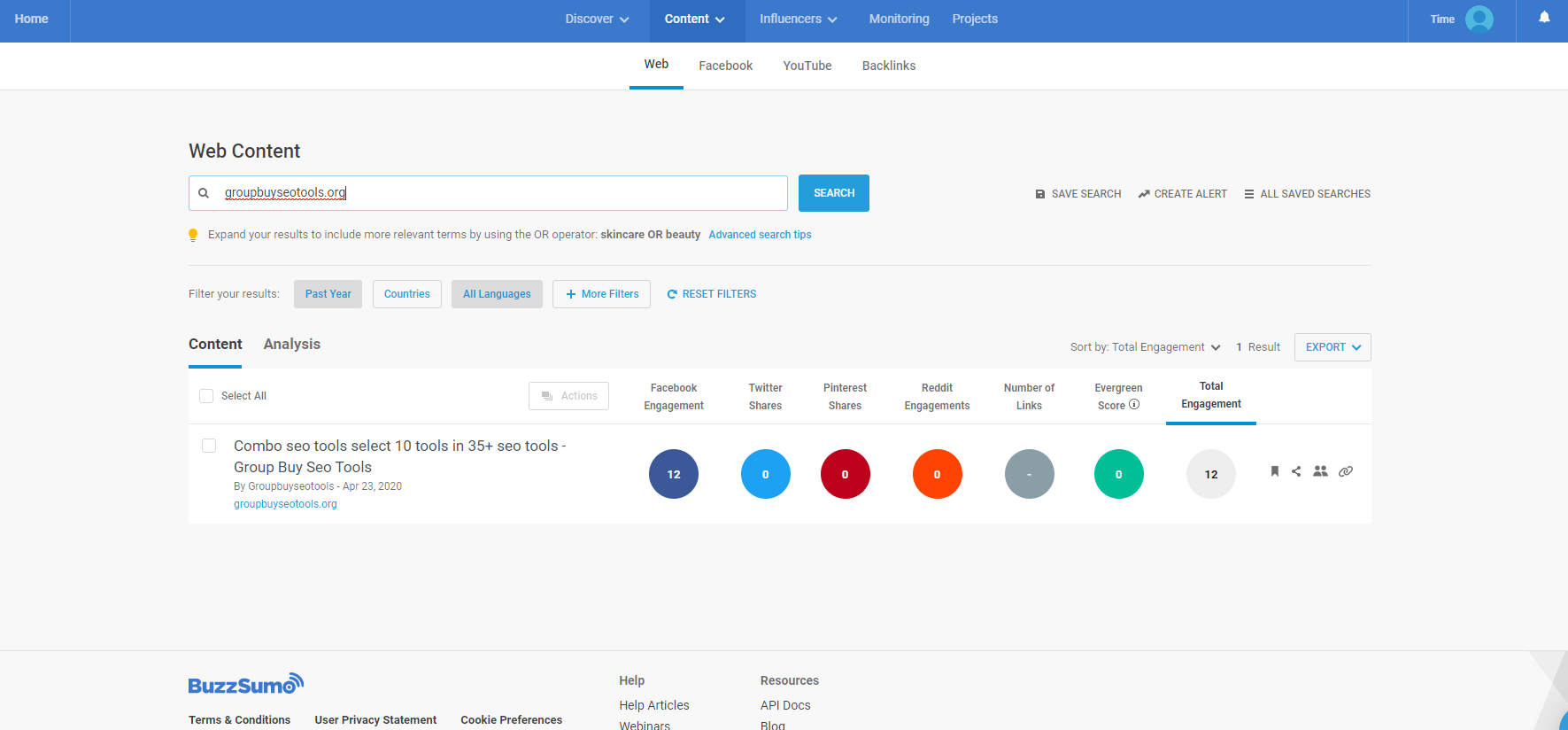Switch to the YouTube tab
This screenshot has width=1568, height=730.
807,66
